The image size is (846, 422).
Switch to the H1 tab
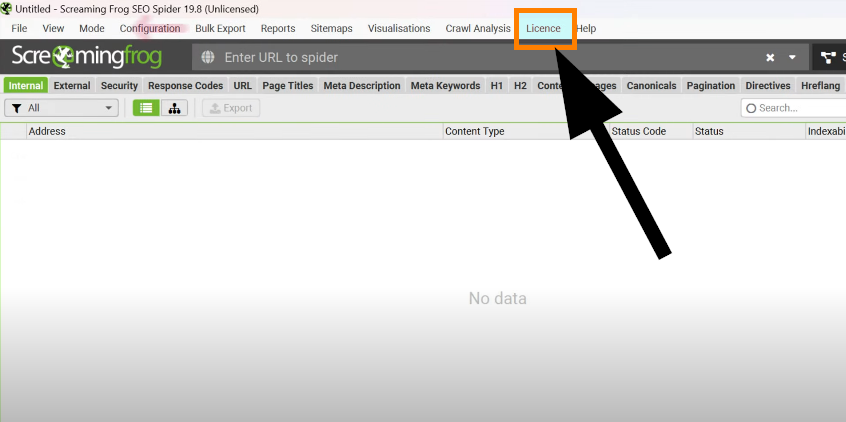(x=497, y=86)
